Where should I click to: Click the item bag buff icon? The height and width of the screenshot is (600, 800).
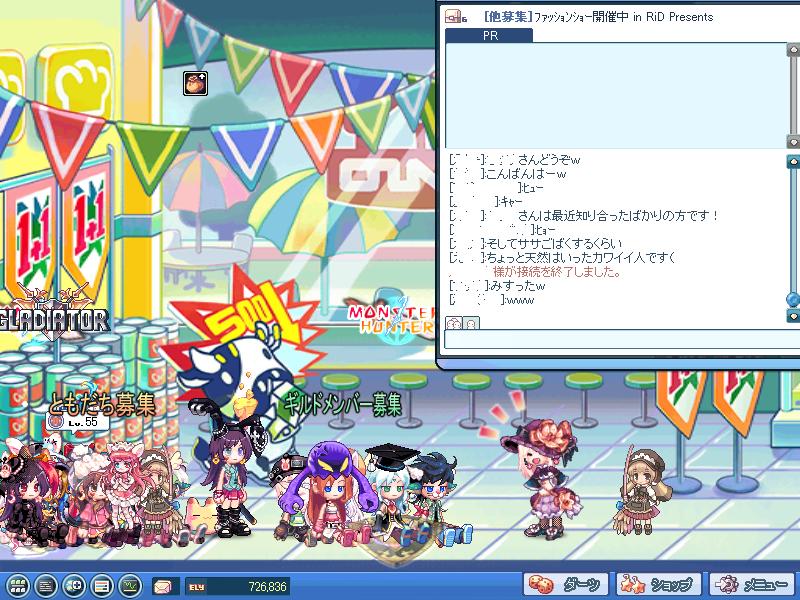pos(195,83)
